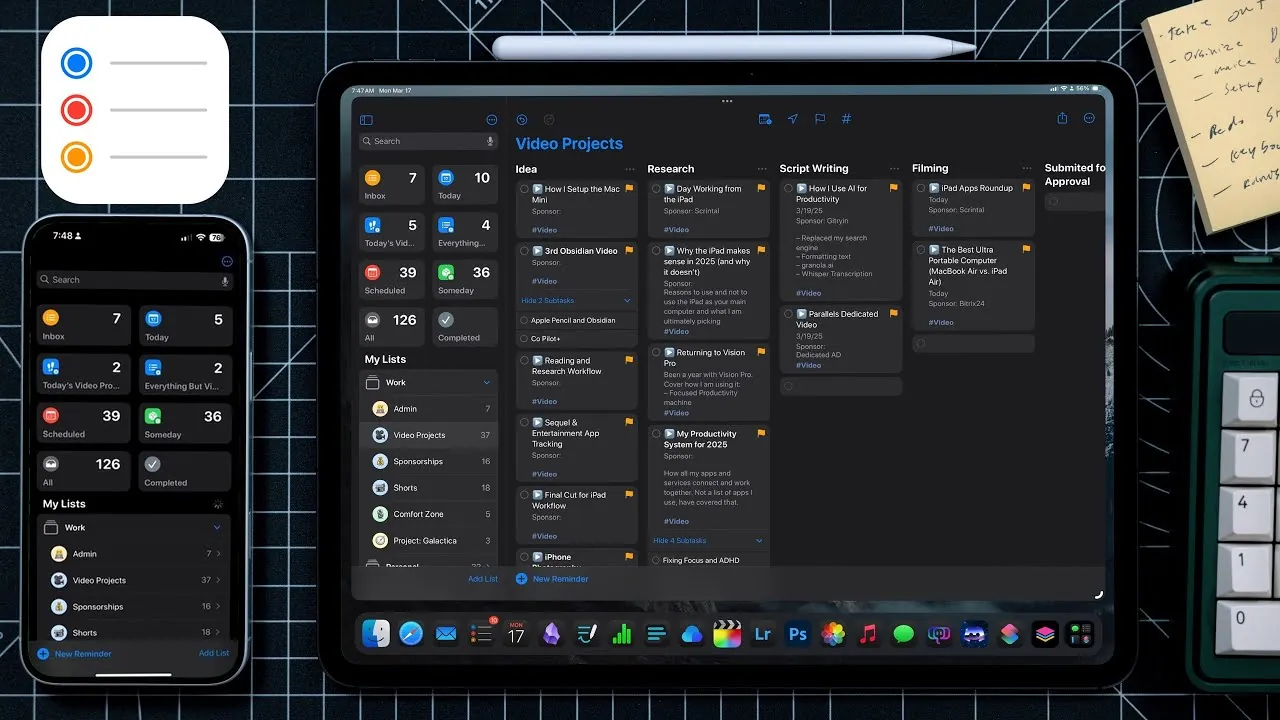Open the Script Writing column options menu
Image resolution: width=1280 pixels, height=720 pixels.
894,169
